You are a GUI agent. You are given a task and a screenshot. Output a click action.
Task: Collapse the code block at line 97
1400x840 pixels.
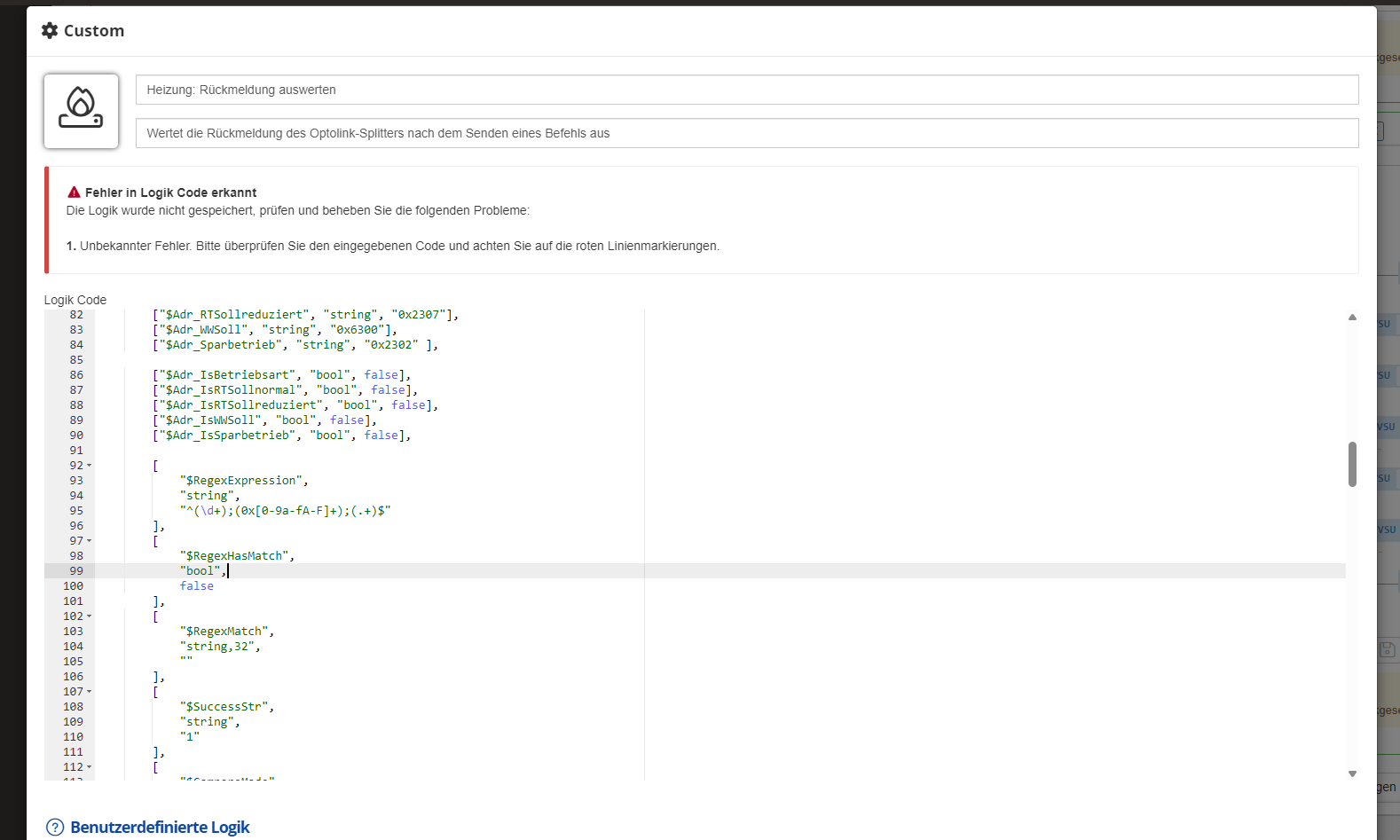[x=90, y=541]
